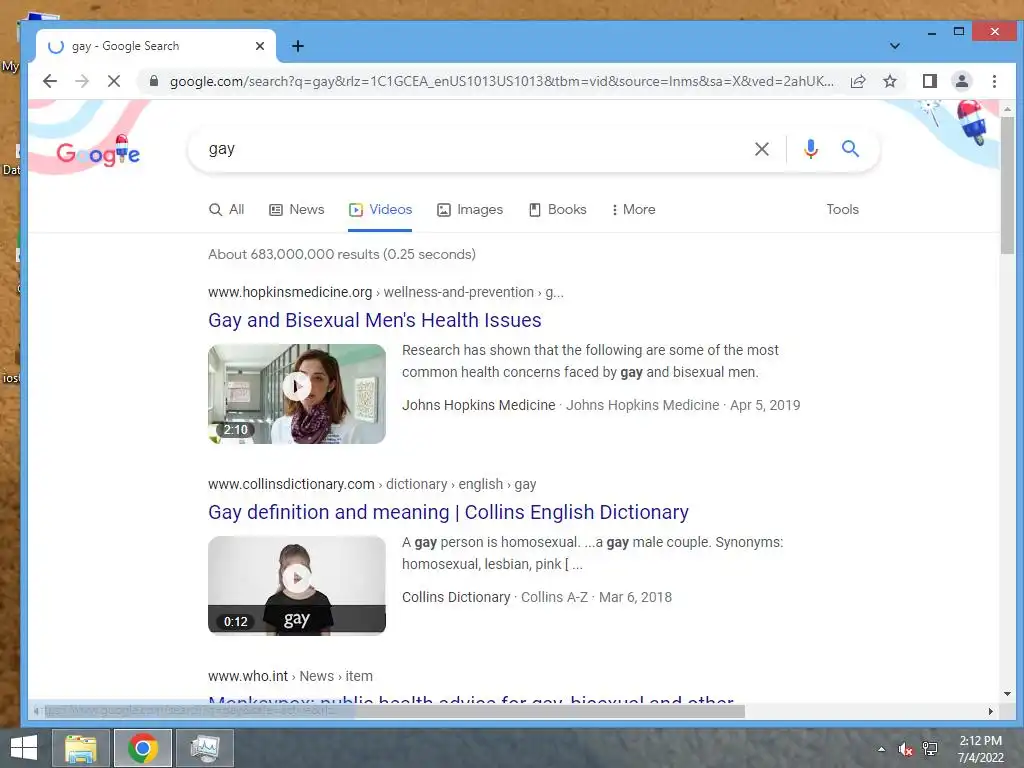Open Chrome side panel
This screenshot has width=1024, height=768.
[x=930, y=81]
